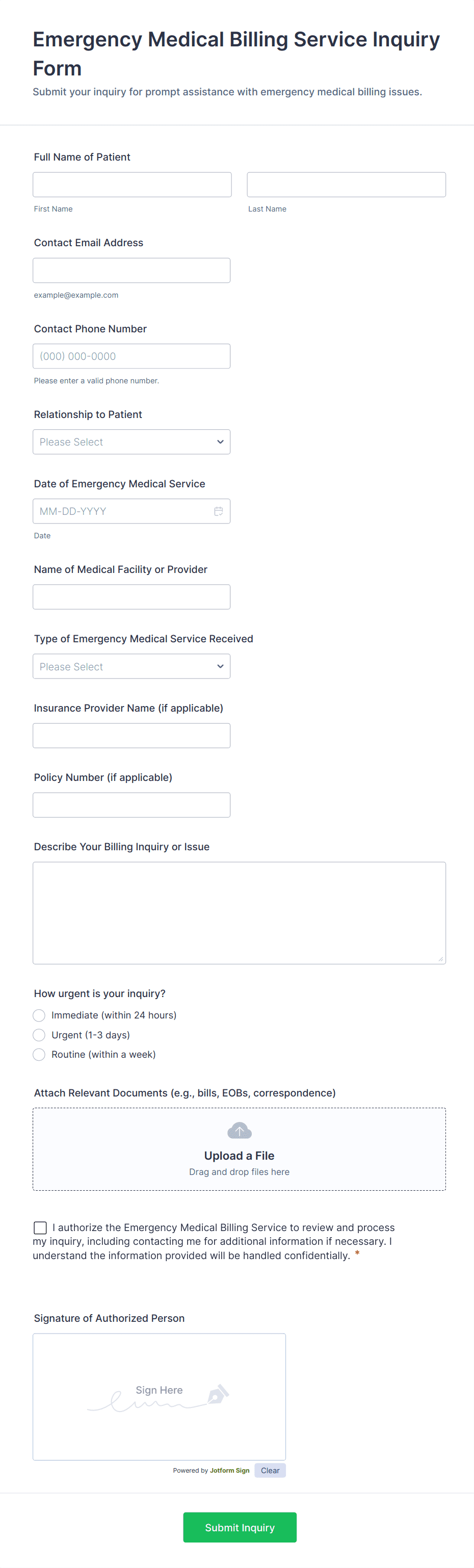The height and width of the screenshot is (1568, 474).
Task: Click the Medical Facility or Provider field
Action: (x=131, y=597)
